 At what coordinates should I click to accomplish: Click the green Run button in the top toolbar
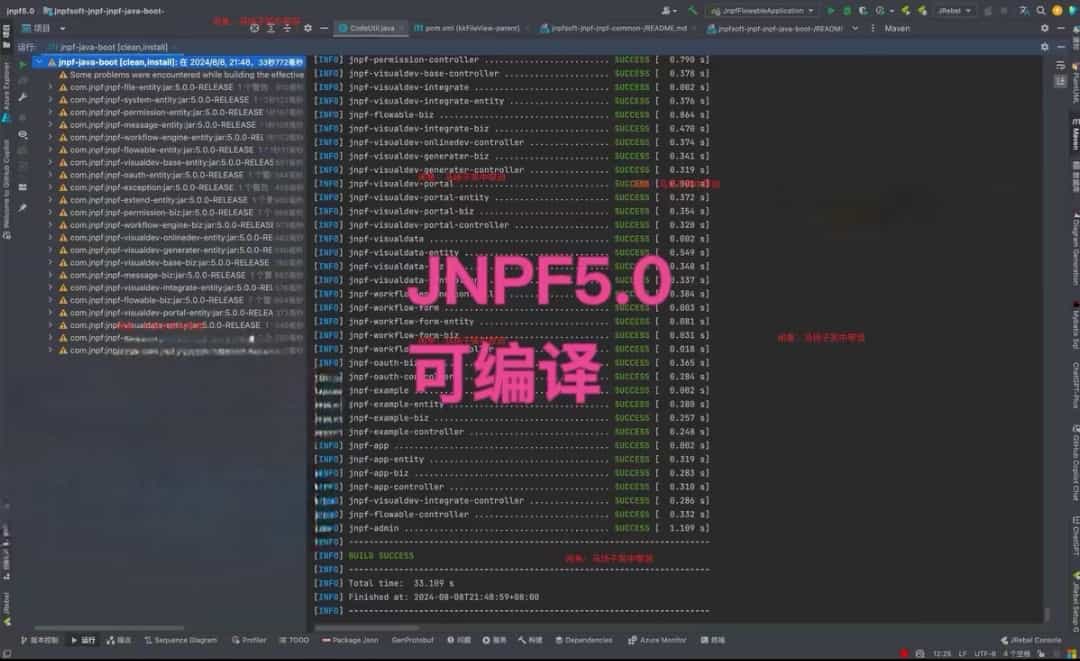click(831, 10)
